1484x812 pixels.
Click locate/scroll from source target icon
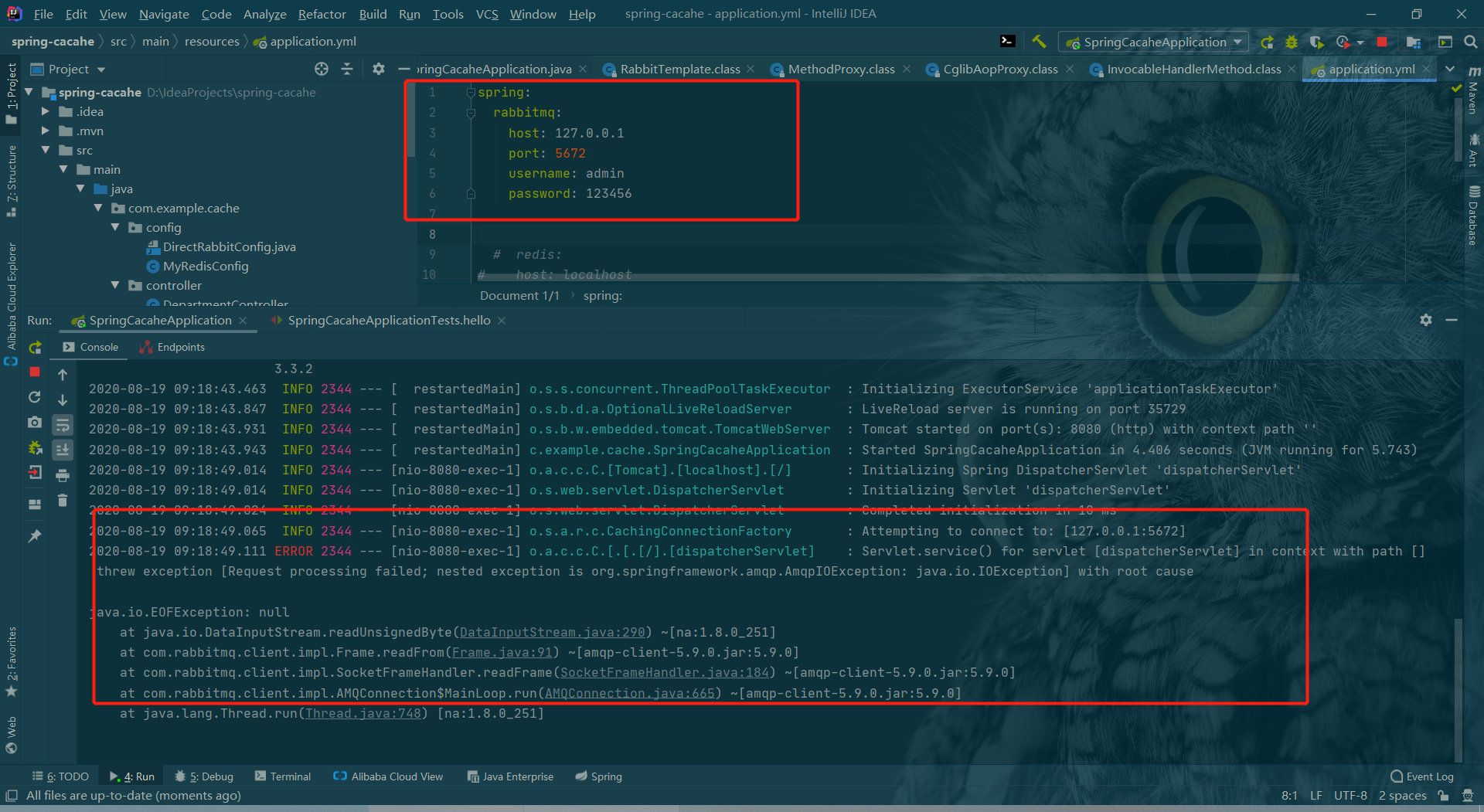pyautogui.click(x=322, y=69)
